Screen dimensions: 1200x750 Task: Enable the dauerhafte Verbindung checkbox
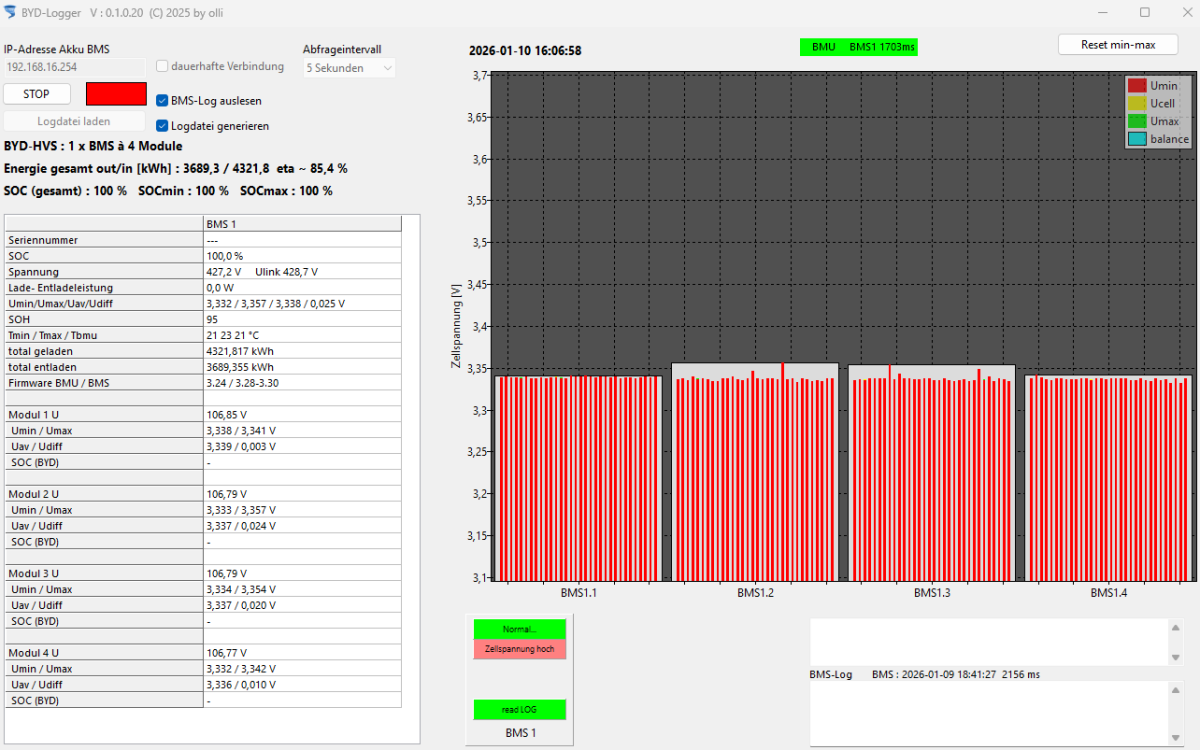coord(163,67)
